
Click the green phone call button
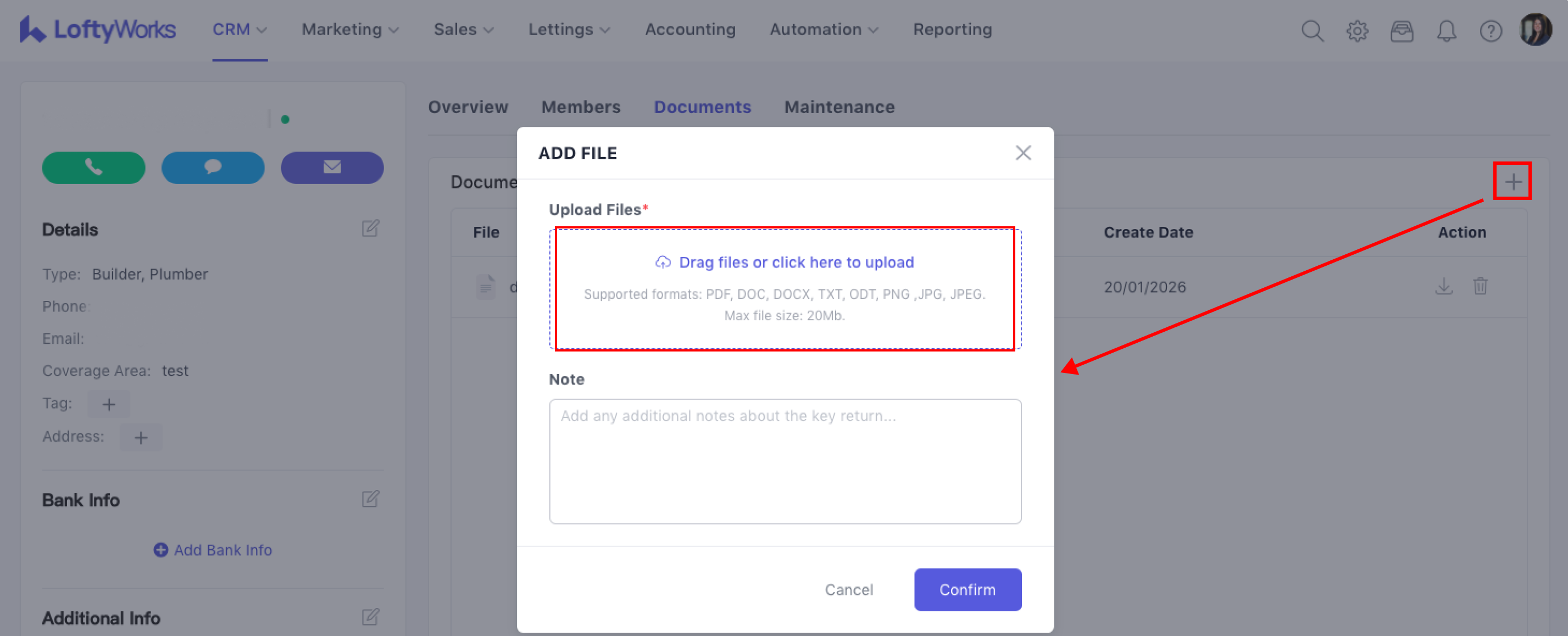(x=93, y=168)
